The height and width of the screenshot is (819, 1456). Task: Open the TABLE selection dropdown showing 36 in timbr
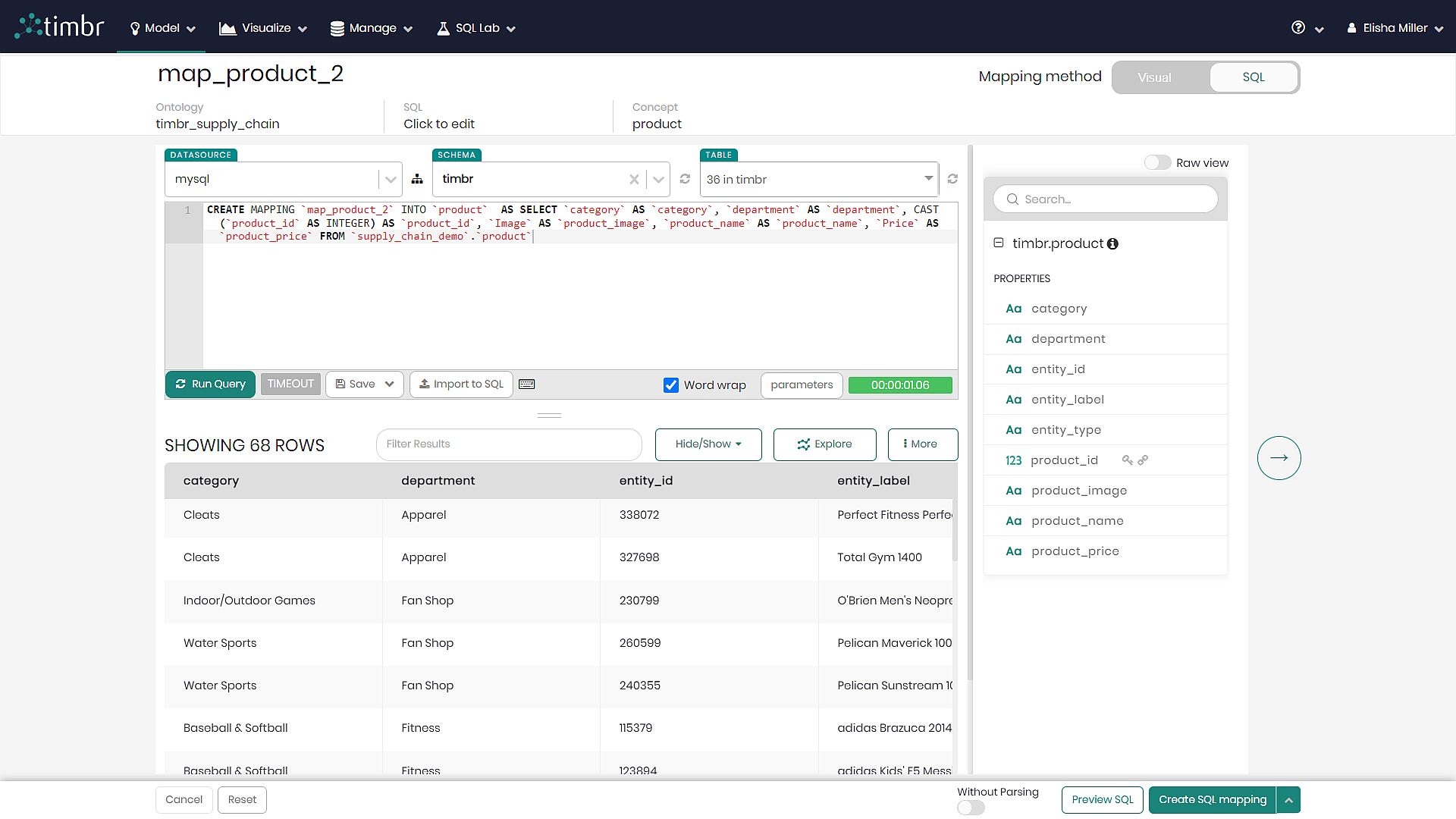[927, 179]
